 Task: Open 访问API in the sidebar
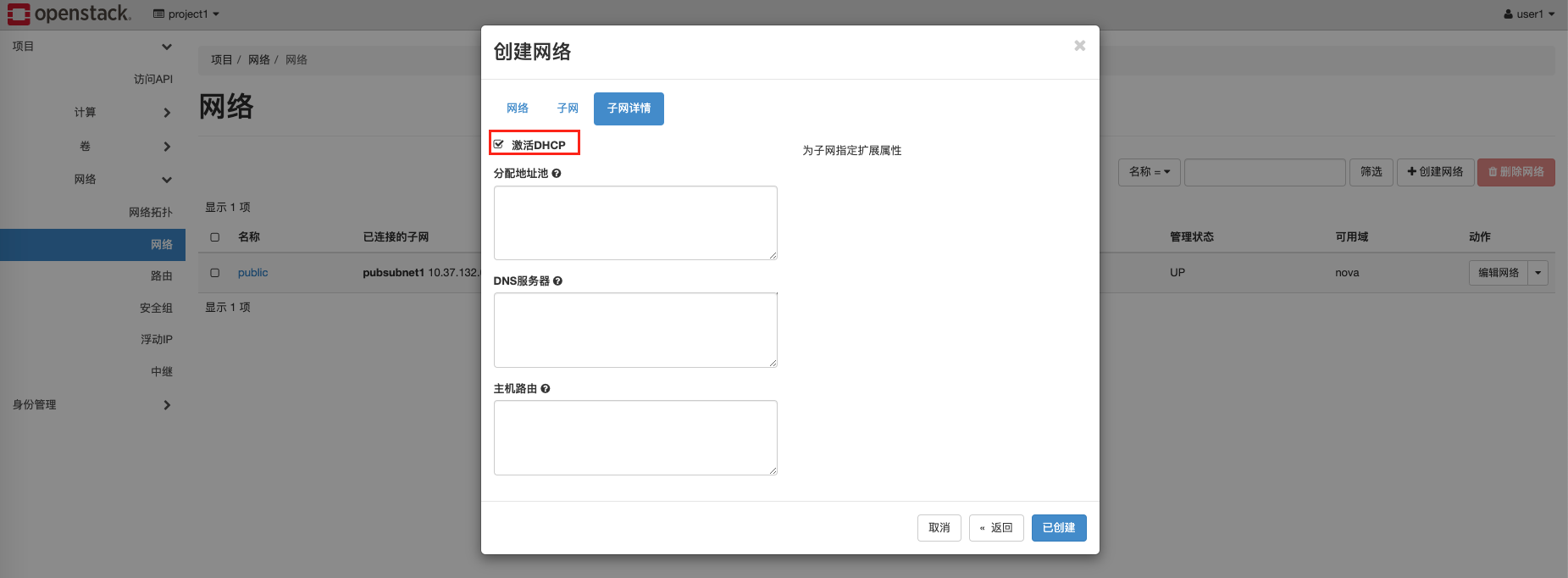(153, 79)
